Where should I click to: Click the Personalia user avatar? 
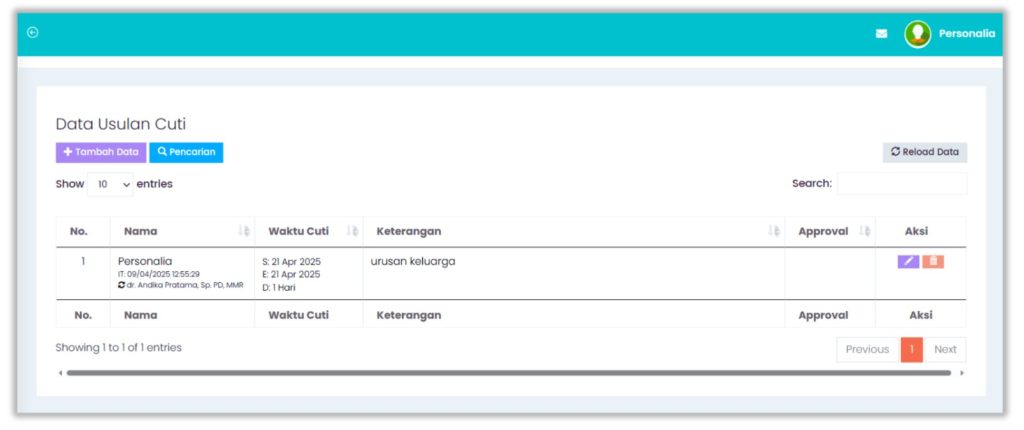917,34
